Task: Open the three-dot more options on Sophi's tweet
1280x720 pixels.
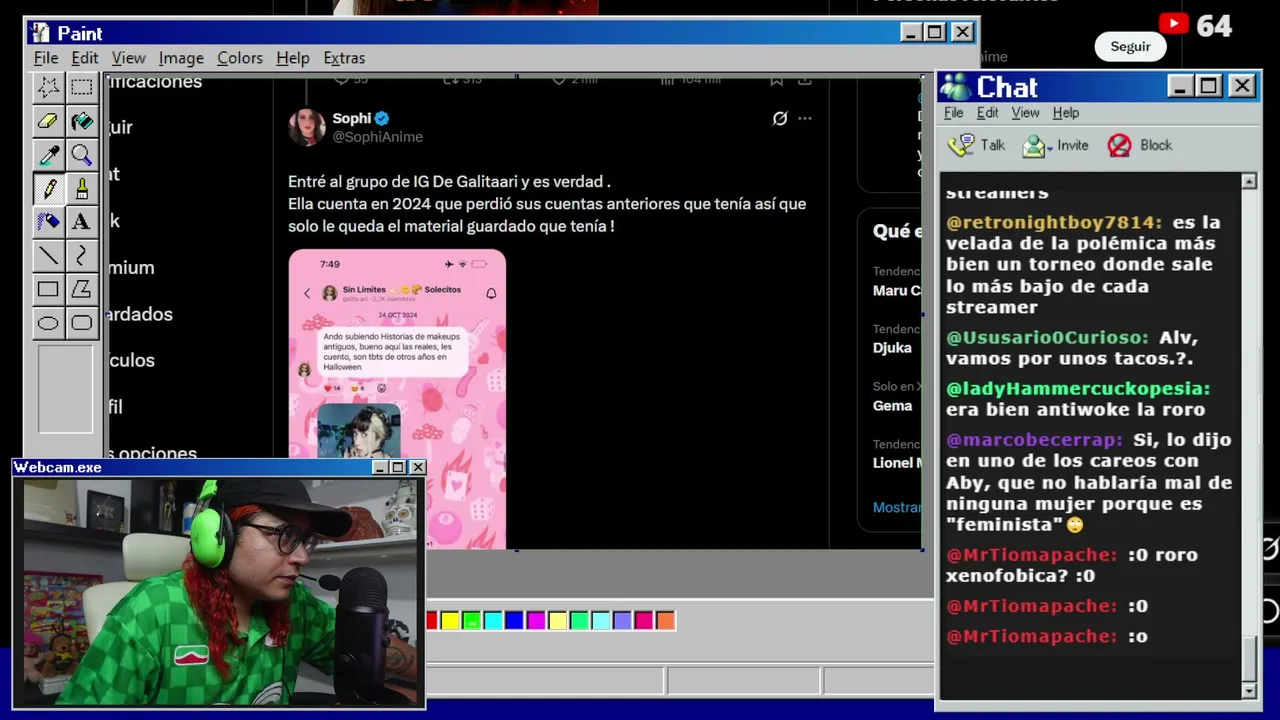Action: (x=805, y=118)
